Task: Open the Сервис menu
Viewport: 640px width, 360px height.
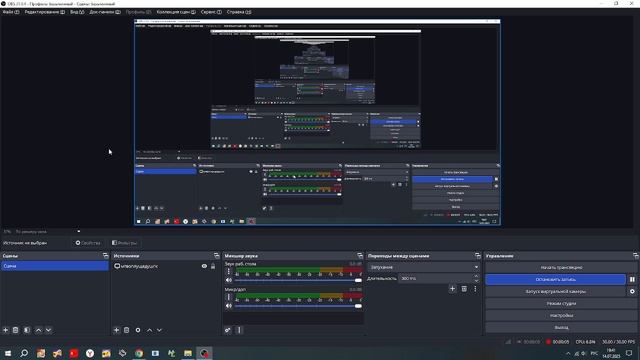Action: [x=211, y=12]
